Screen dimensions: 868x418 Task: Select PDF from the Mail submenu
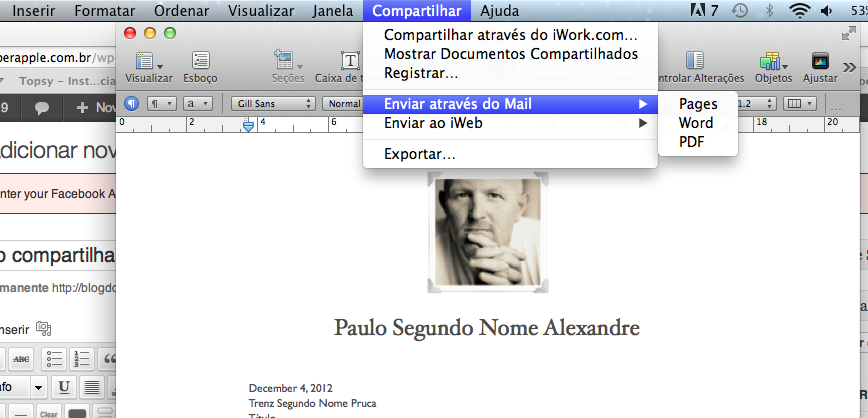point(692,142)
